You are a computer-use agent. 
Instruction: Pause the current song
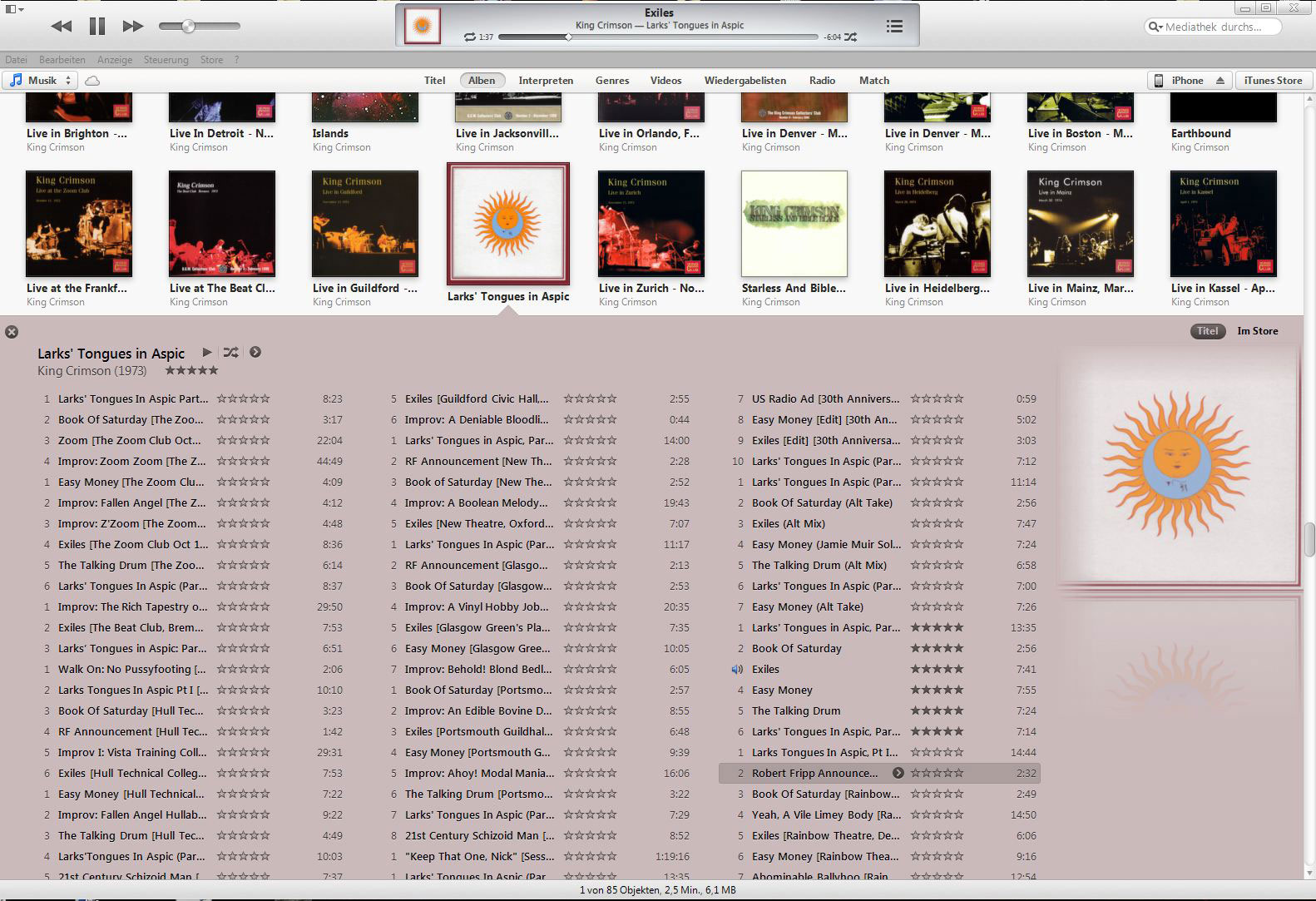97,27
